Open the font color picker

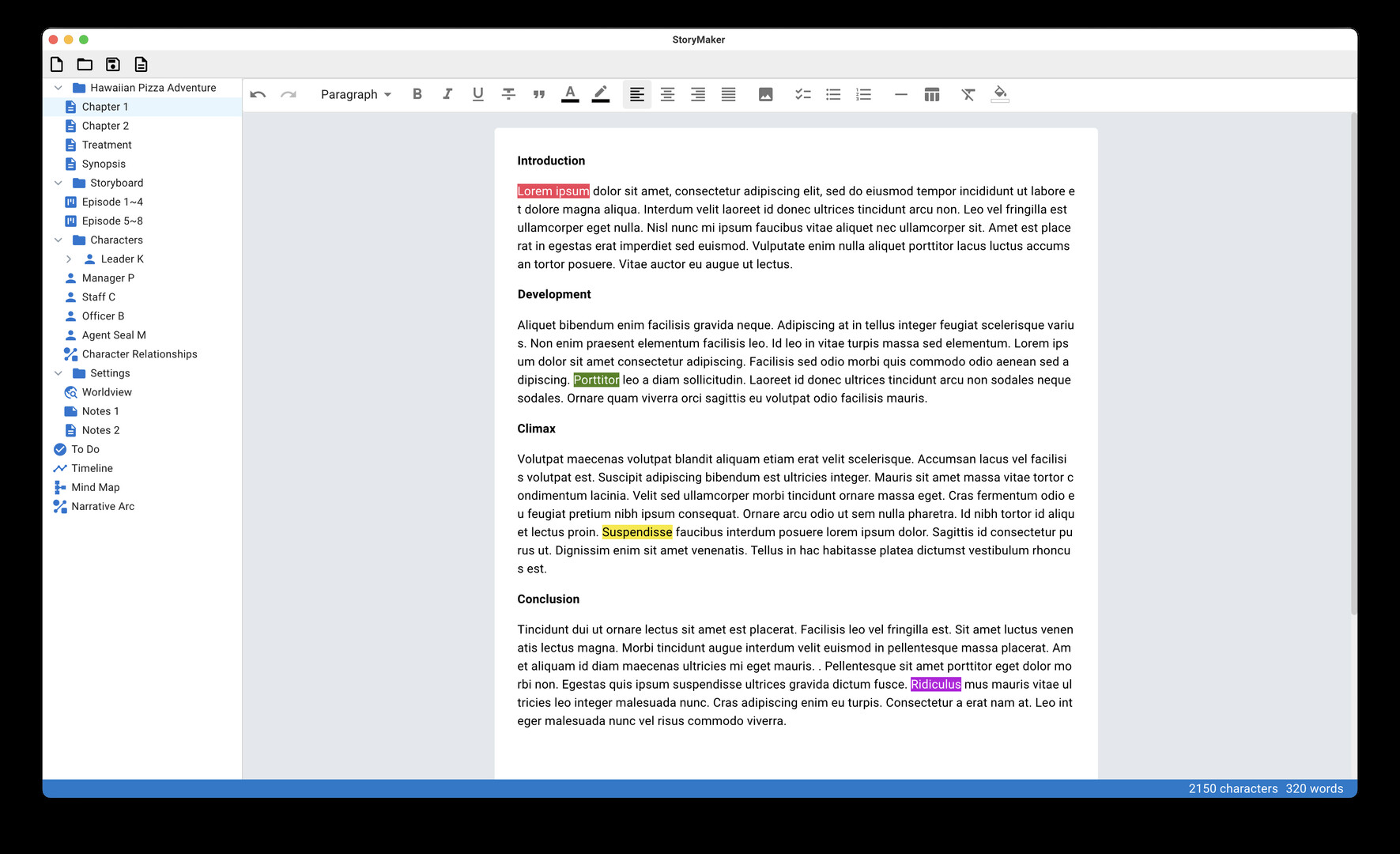[x=570, y=94]
